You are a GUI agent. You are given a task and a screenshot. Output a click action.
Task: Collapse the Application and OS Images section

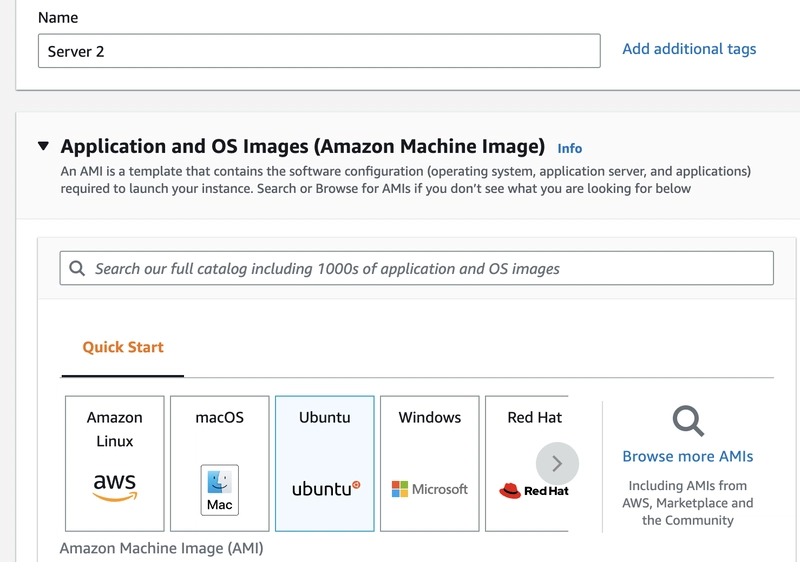pyautogui.click(x=43, y=146)
